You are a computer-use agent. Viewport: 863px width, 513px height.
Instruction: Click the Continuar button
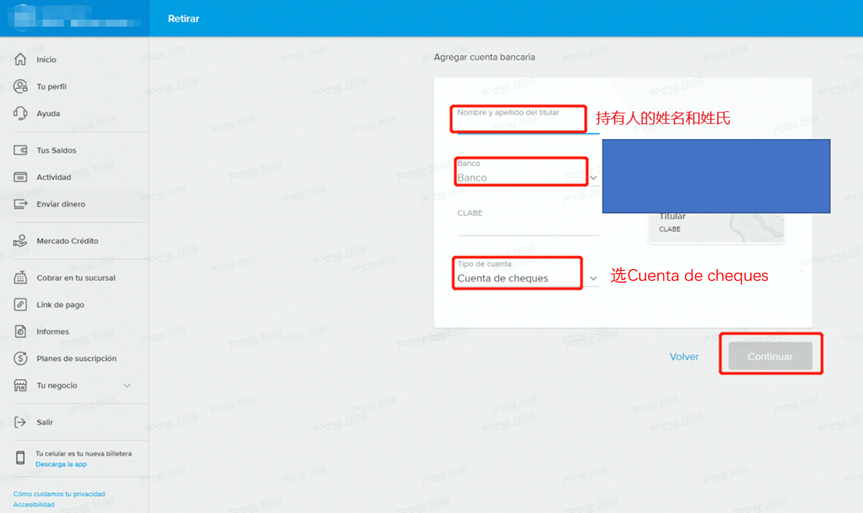[x=770, y=356]
